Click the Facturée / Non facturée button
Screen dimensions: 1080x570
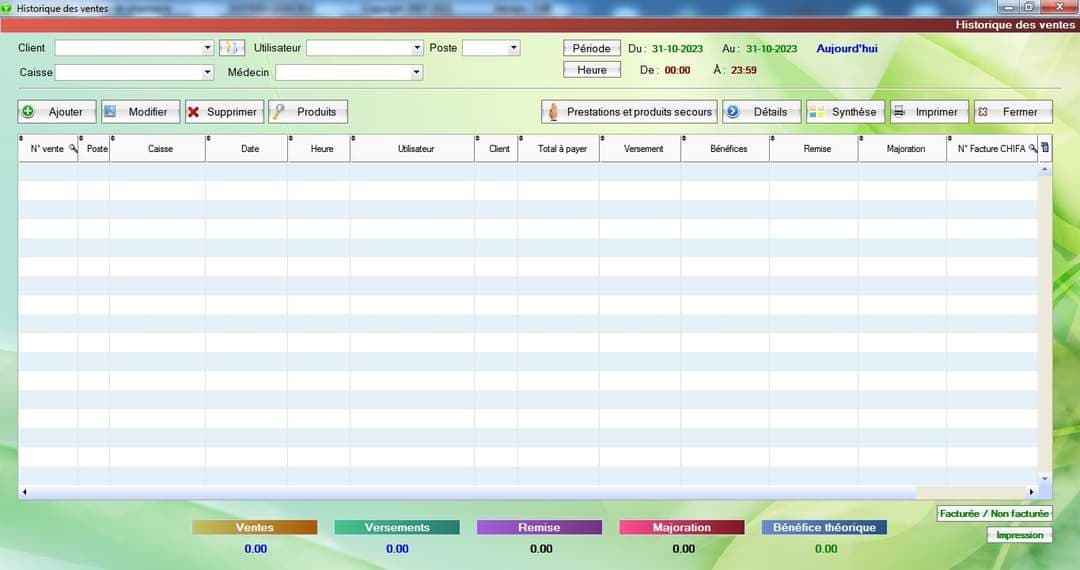tap(994, 514)
